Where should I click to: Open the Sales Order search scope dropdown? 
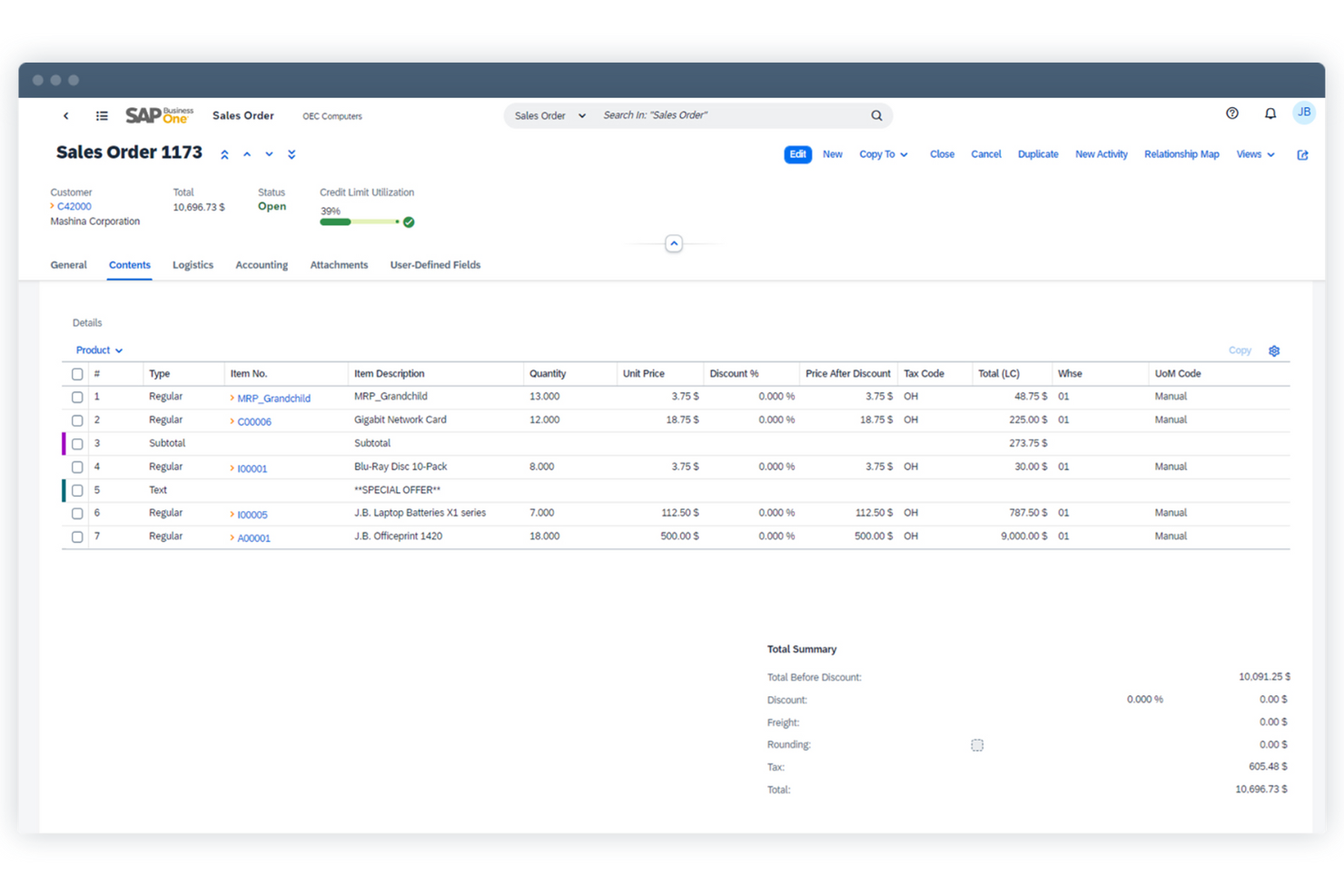pyautogui.click(x=550, y=115)
